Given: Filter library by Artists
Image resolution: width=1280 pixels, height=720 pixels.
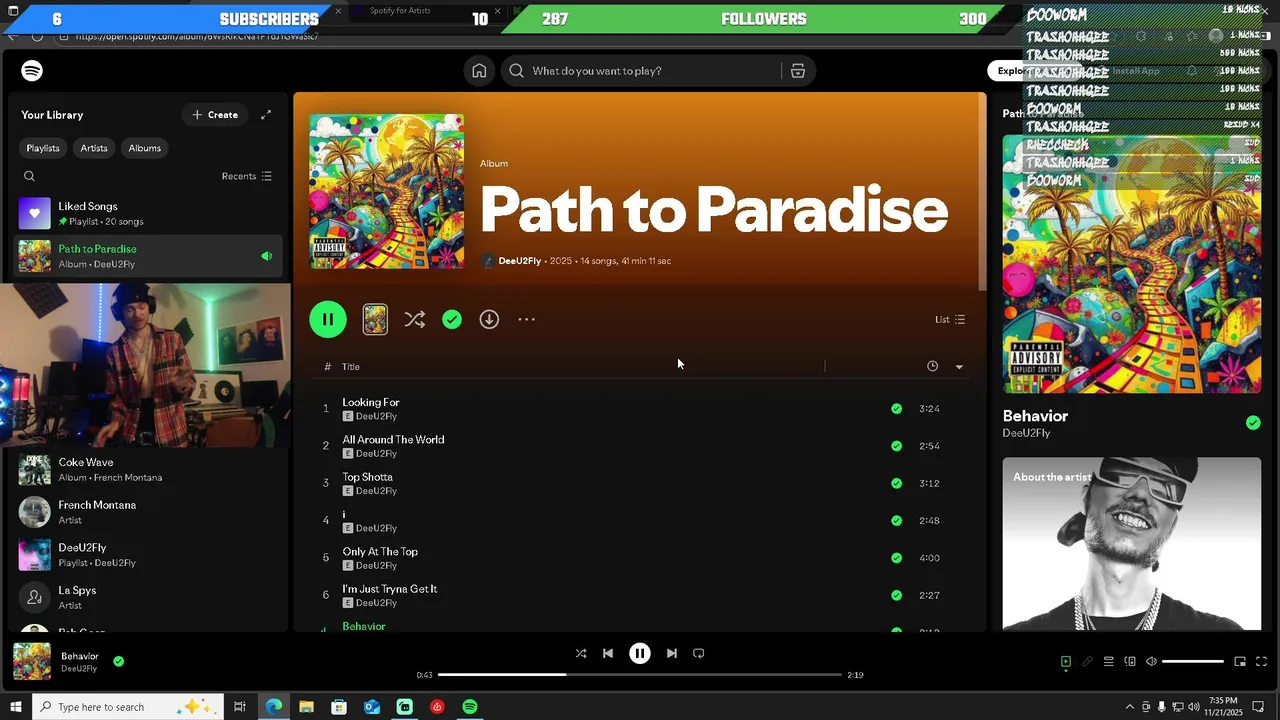Looking at the screenshot, I should pos(94,148).
